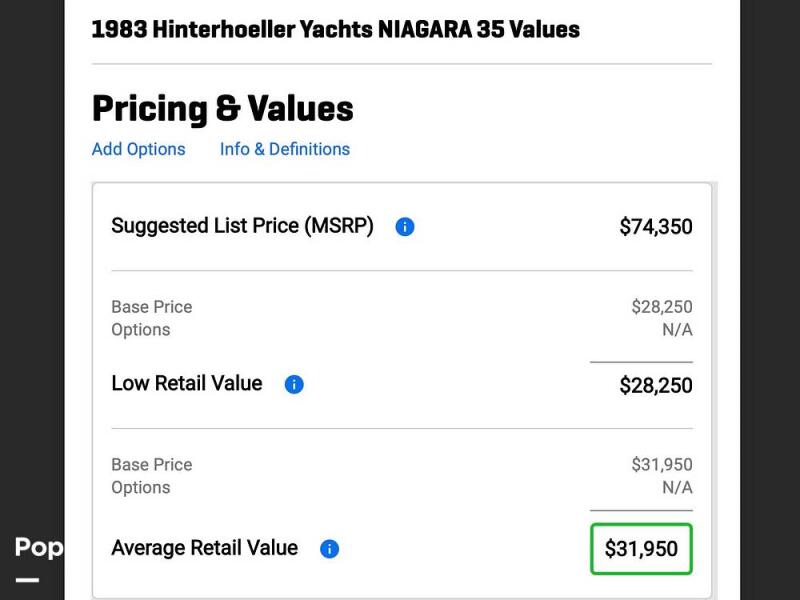The height and width of the screenshot is (600, 800).
Task: Click the Options label under the $28,250 base price
Action: tap(141, 330)
